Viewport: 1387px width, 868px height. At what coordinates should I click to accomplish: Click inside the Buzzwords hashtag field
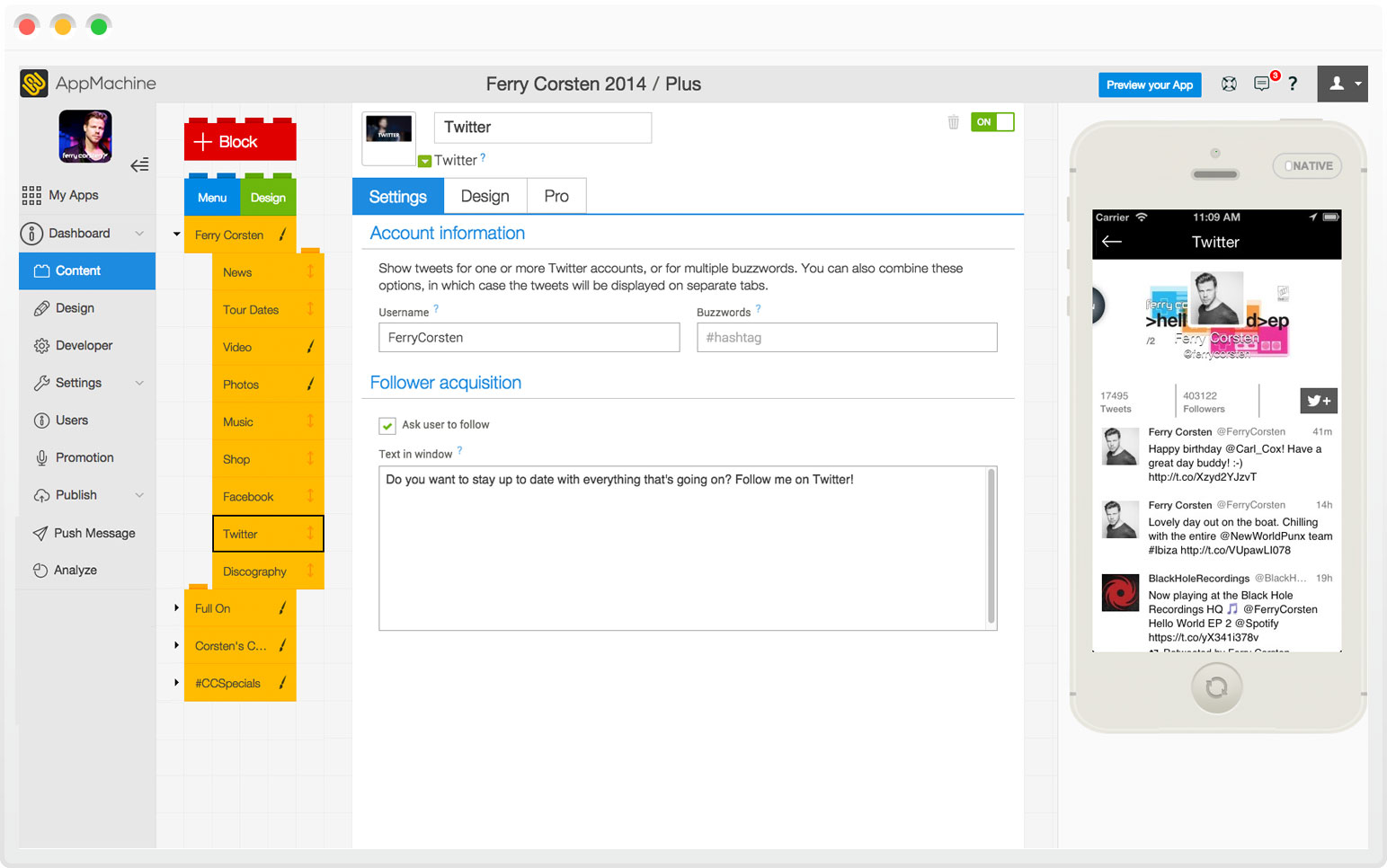pos(846,337)
